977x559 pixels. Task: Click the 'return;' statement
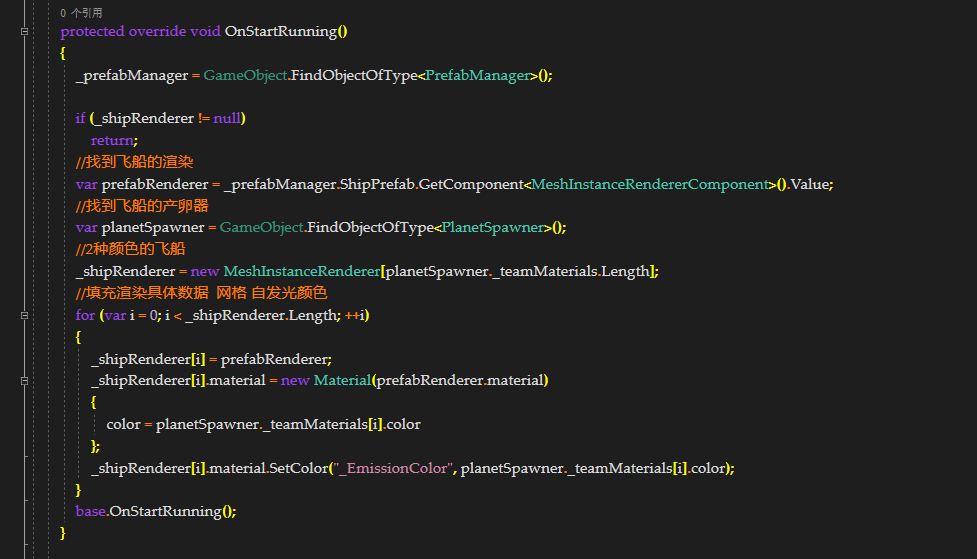(x=115, y=140)
